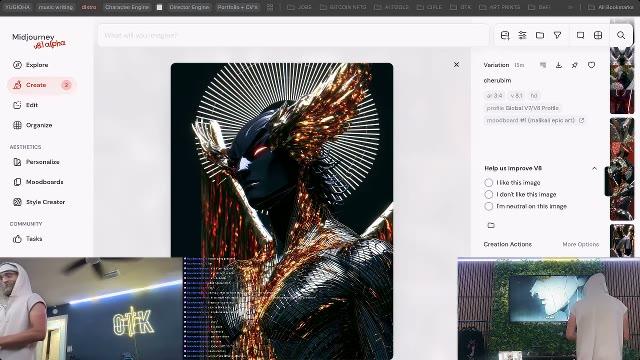The width and height of the screenshot is (640, 360).
Task: Open the JOBS bookmarks folder
Action: point(300,7)
